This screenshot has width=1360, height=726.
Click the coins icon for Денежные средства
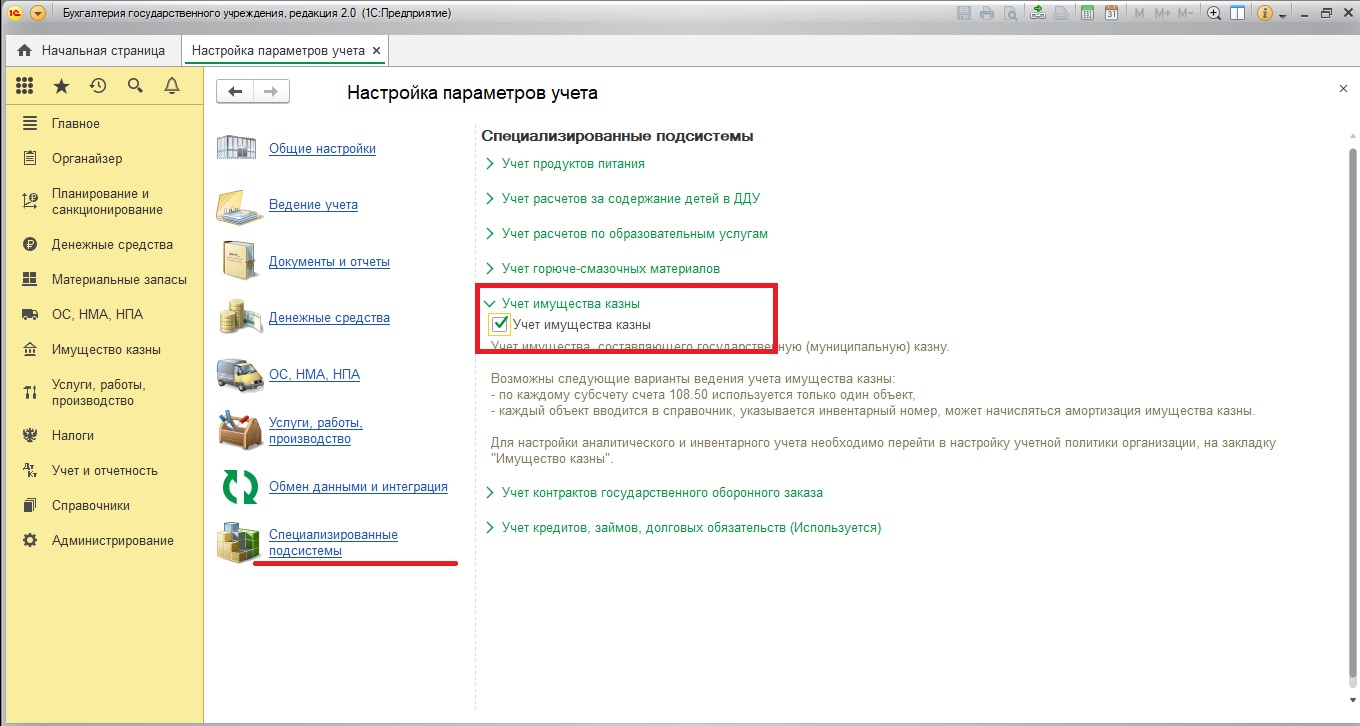point(238,318)
